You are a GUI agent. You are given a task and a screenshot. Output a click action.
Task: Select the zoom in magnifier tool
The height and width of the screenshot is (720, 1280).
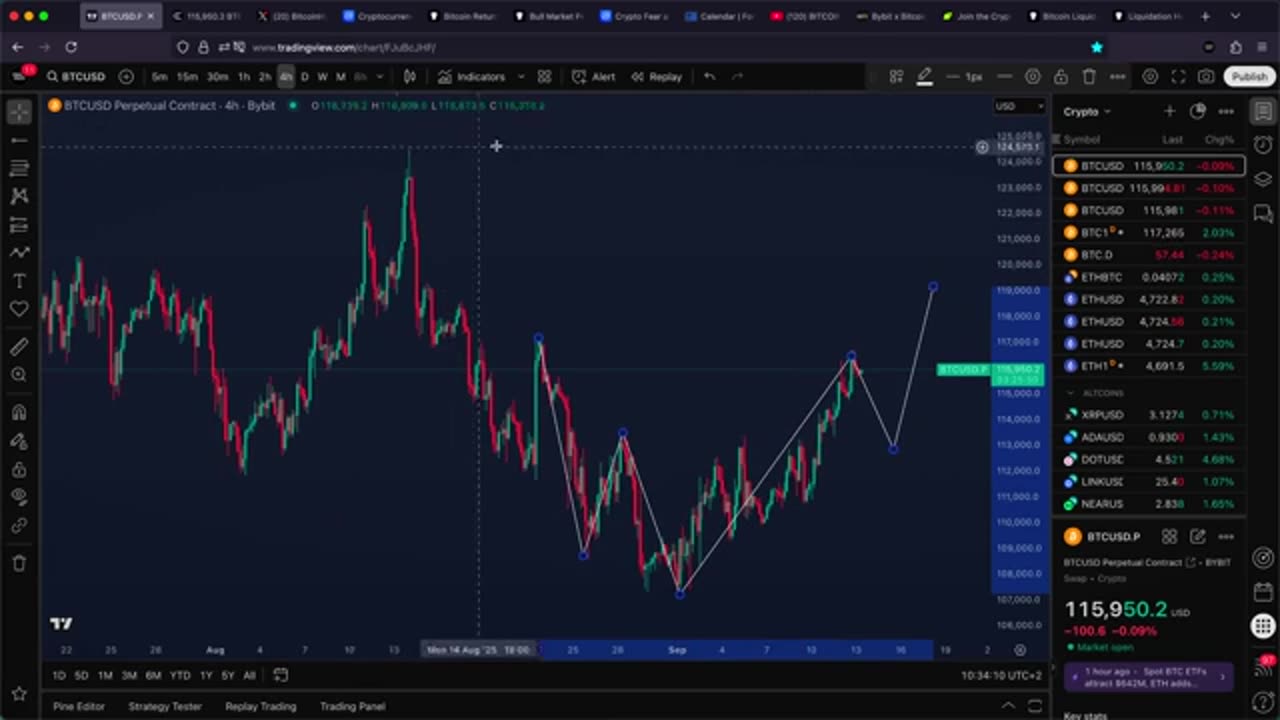[19, 375]
